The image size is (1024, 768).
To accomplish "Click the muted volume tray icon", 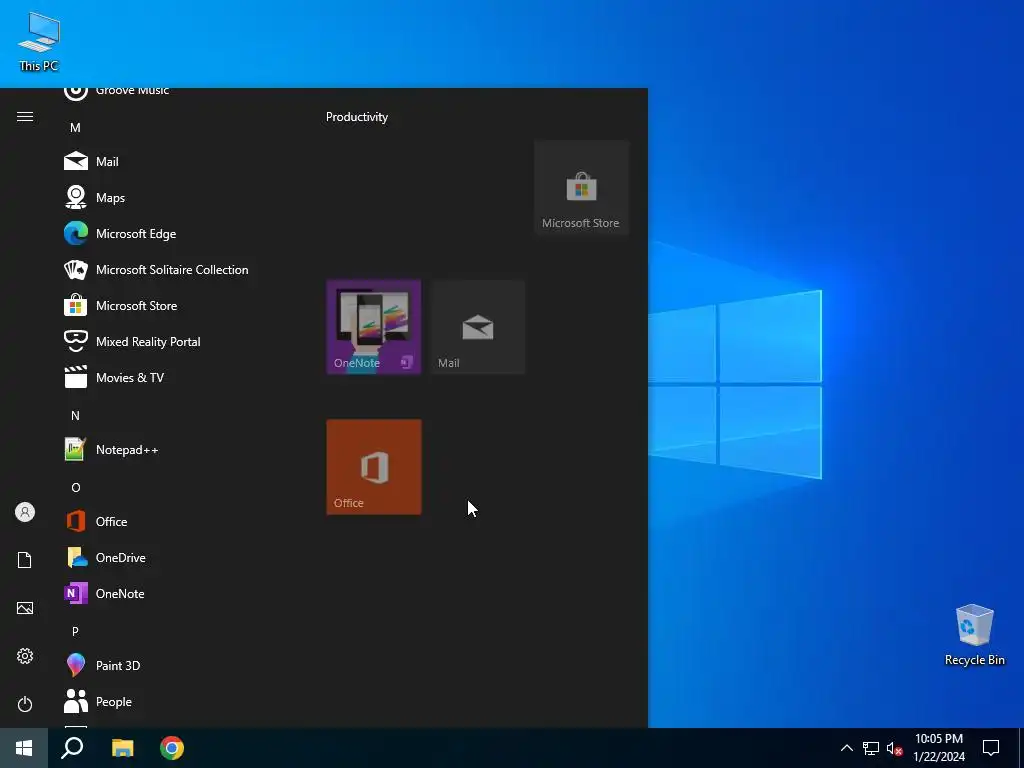I will pyautogui.click(x=894, y=748).
